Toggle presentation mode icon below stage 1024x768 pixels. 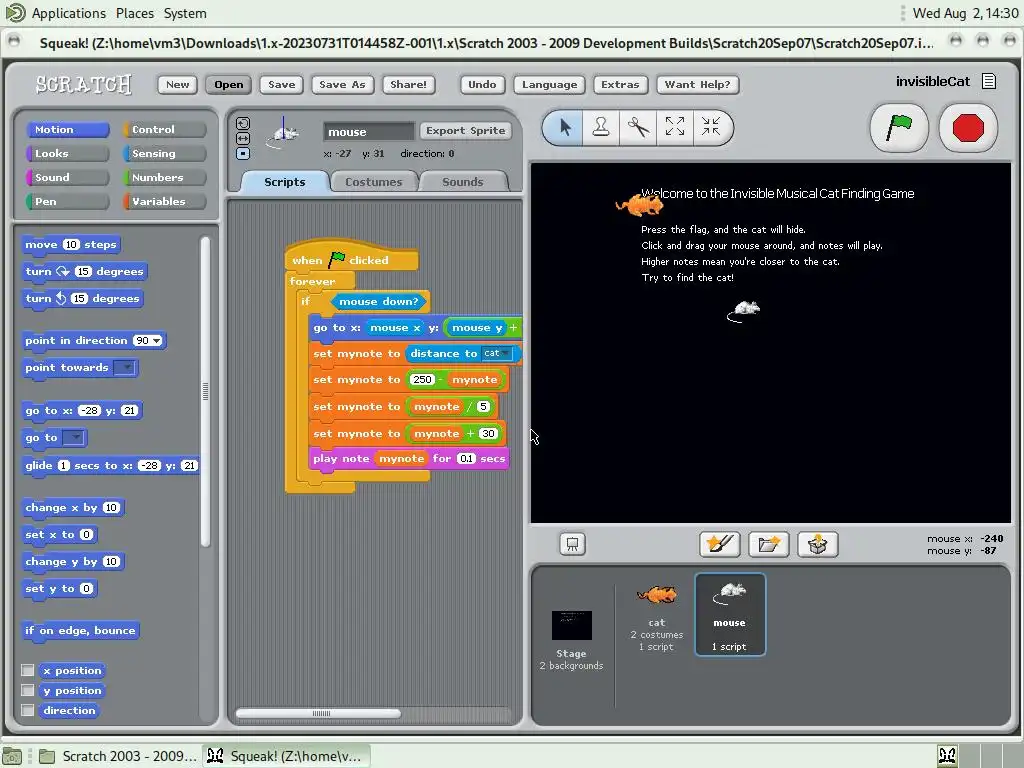coord(573,544)
